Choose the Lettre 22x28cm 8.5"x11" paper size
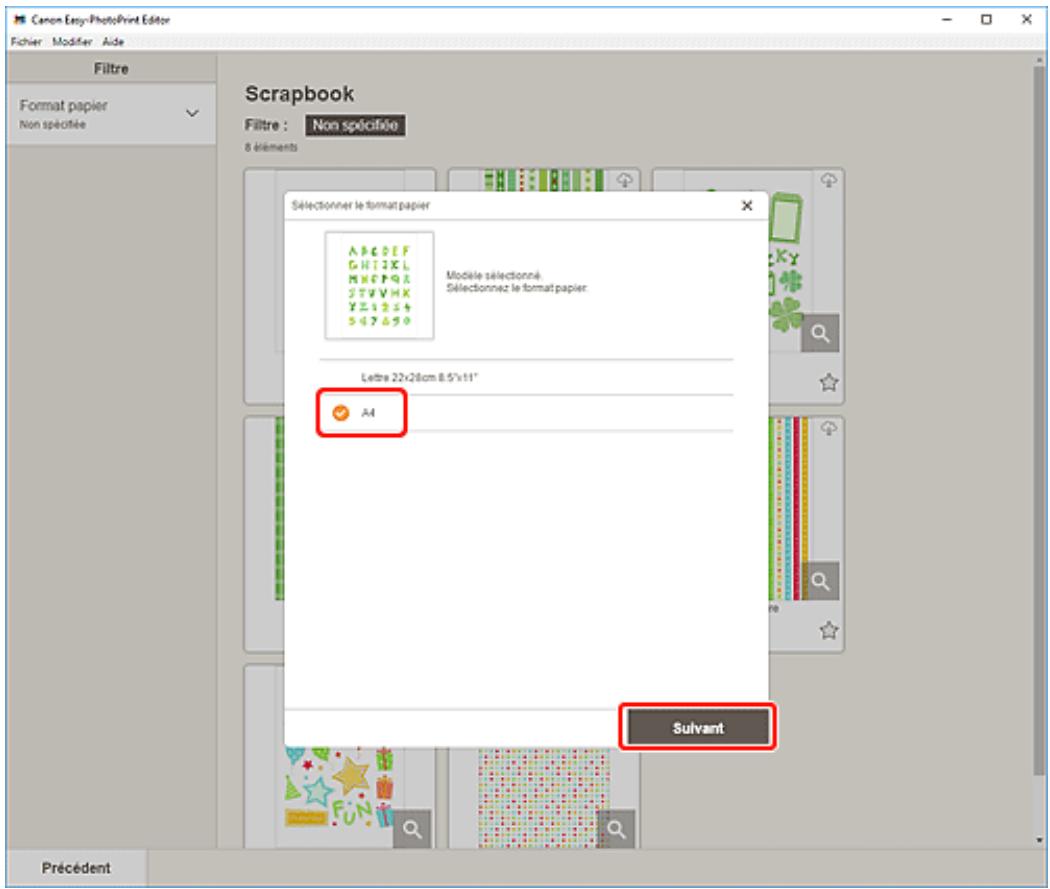 click(x=526, y=378)
